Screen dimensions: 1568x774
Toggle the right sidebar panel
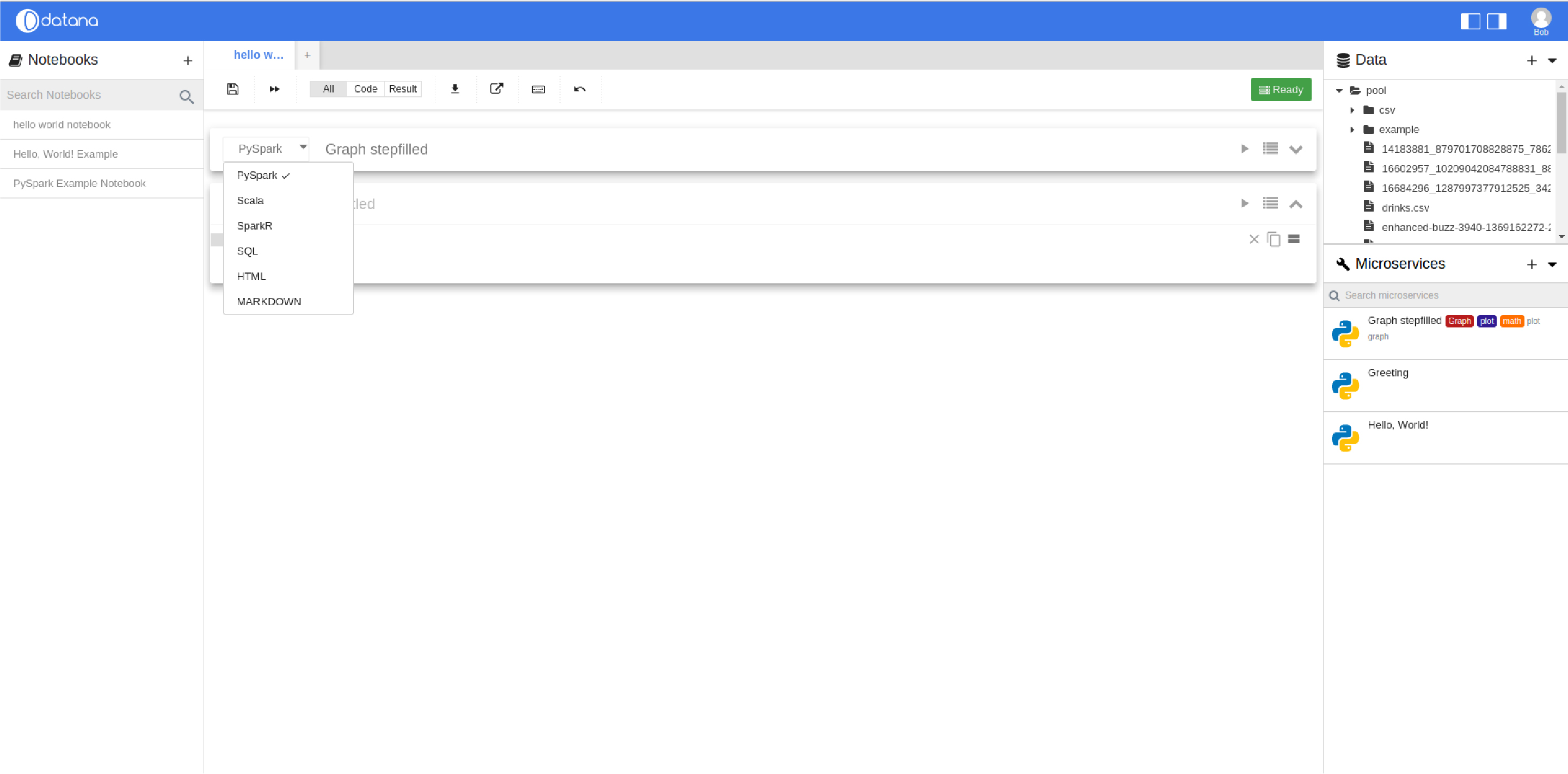coord(1496,21)
